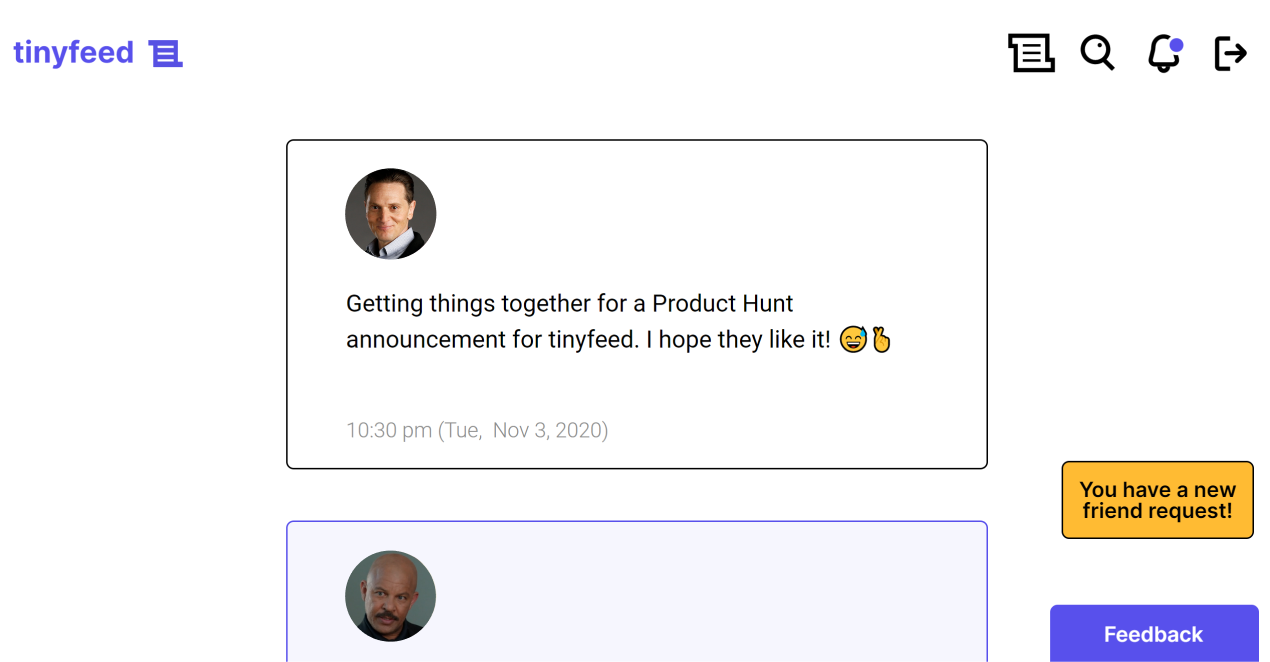This screenshot has height=662, width=1270.
Task: Select the smiling emoji in the Product Hunt post
Action: (x=853, y=339)
